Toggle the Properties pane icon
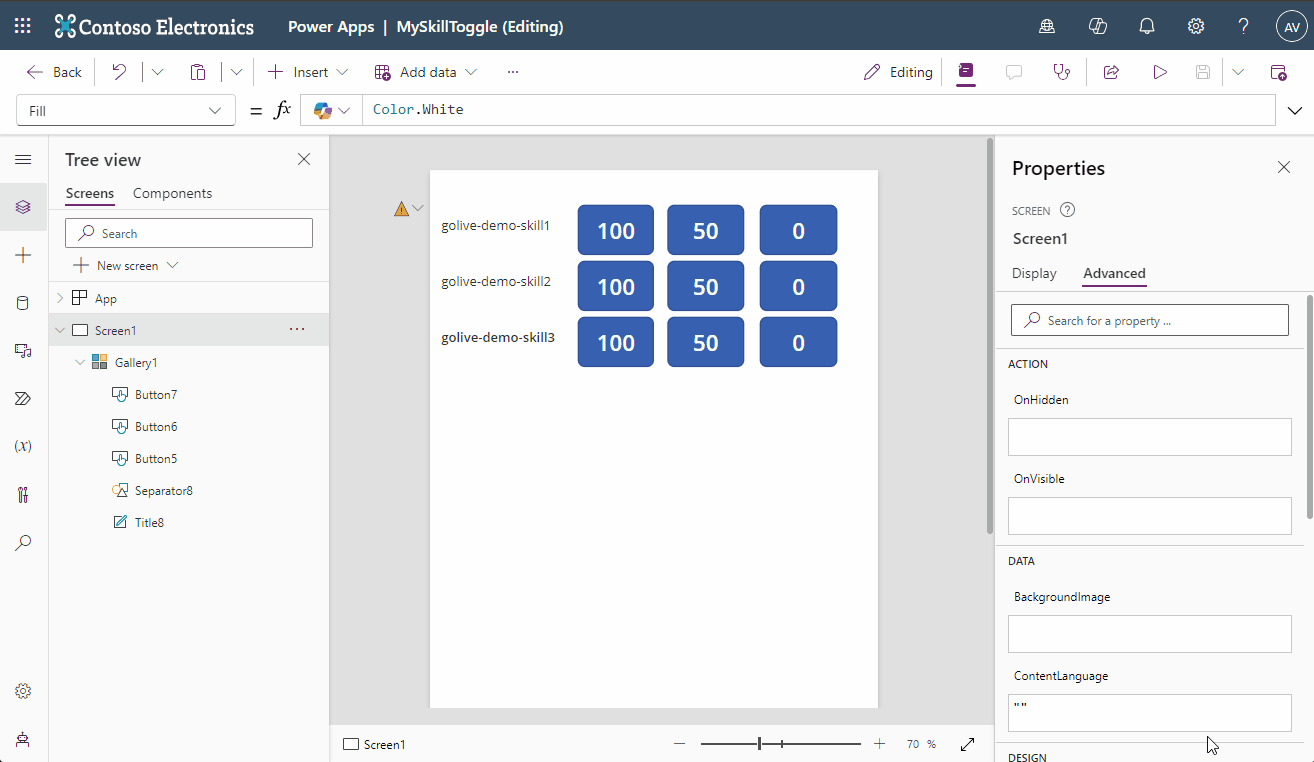 click(965, 72)
